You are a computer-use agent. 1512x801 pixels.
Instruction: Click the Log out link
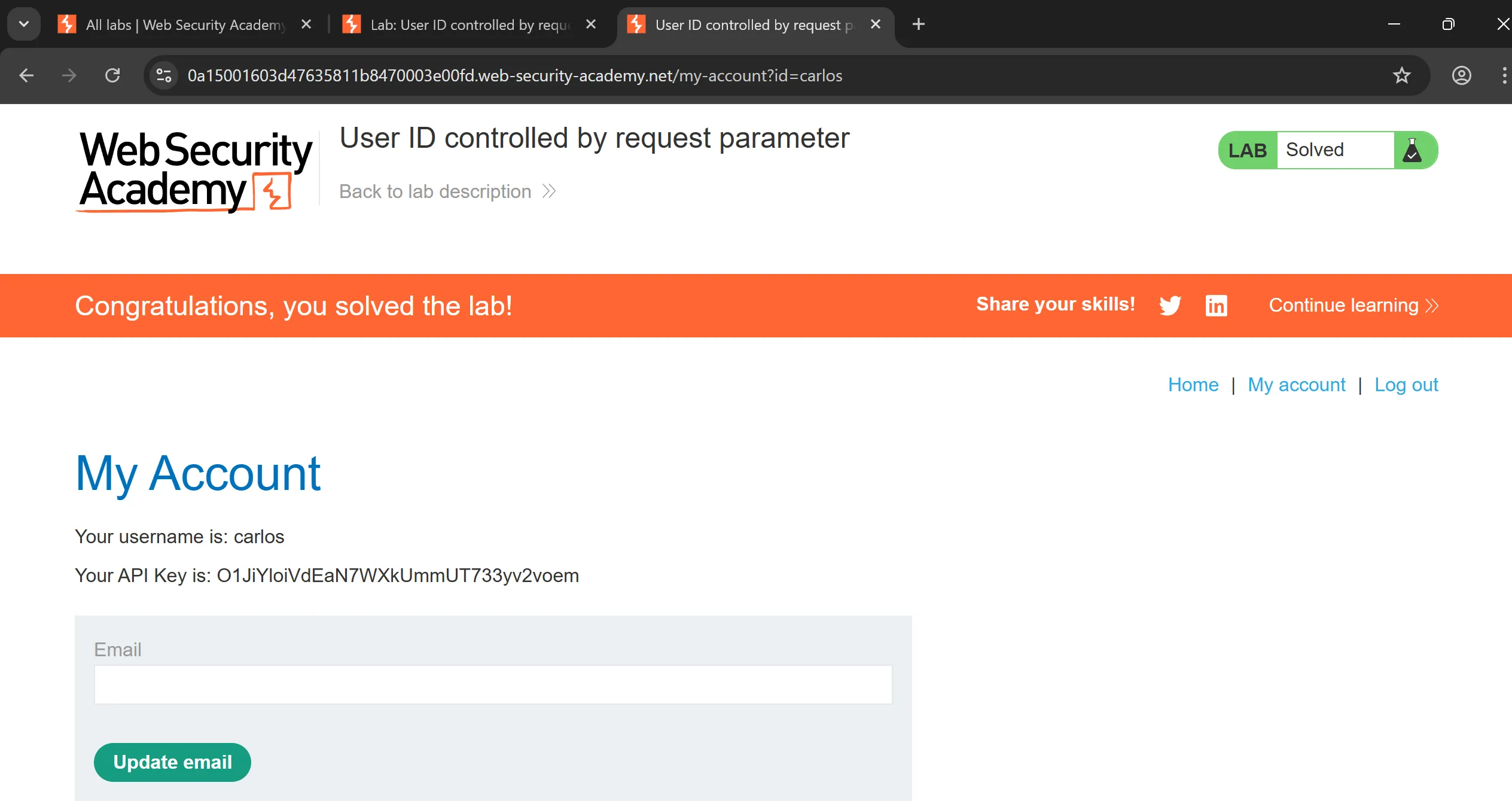click(x=1406, y=385)
